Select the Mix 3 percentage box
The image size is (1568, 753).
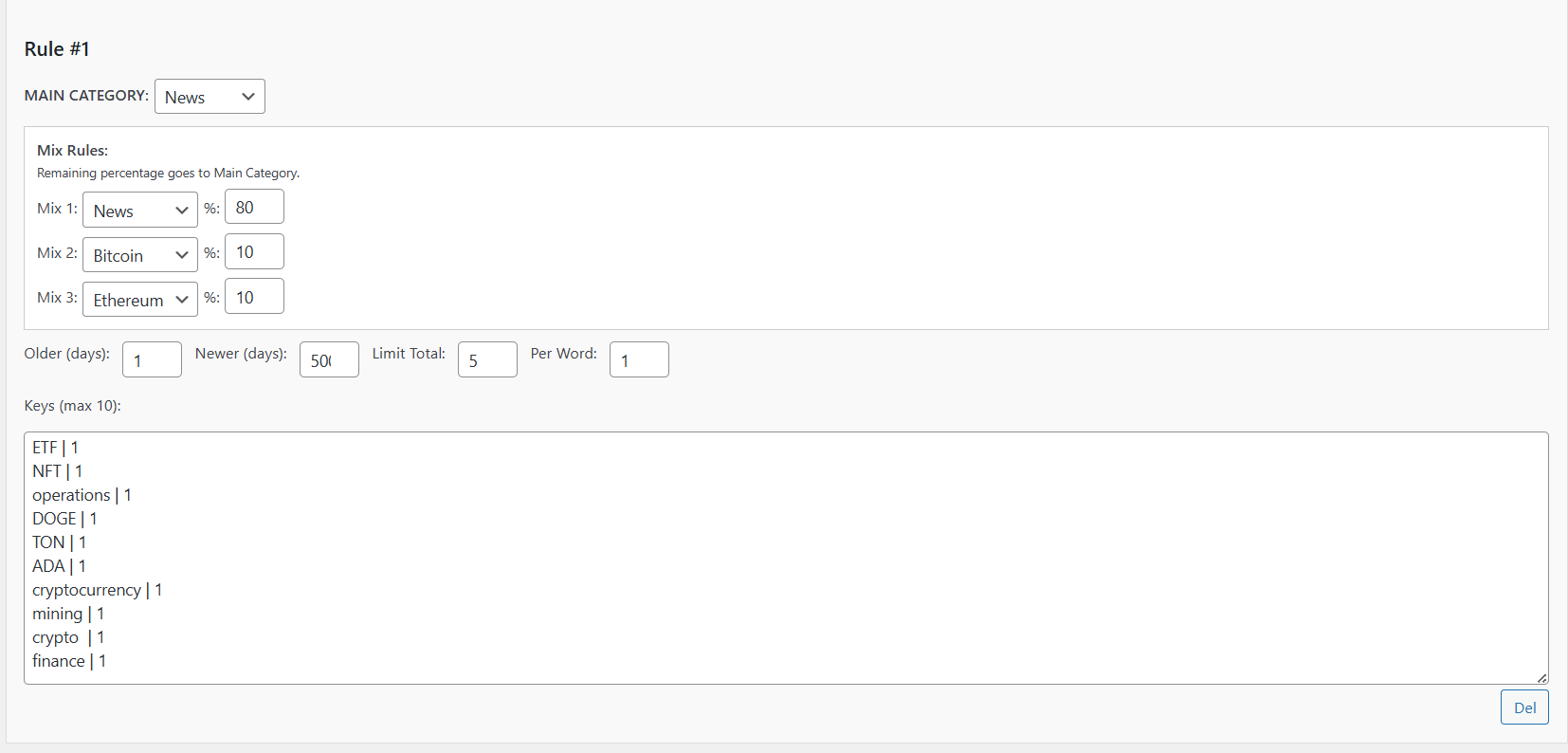[254, 297]
